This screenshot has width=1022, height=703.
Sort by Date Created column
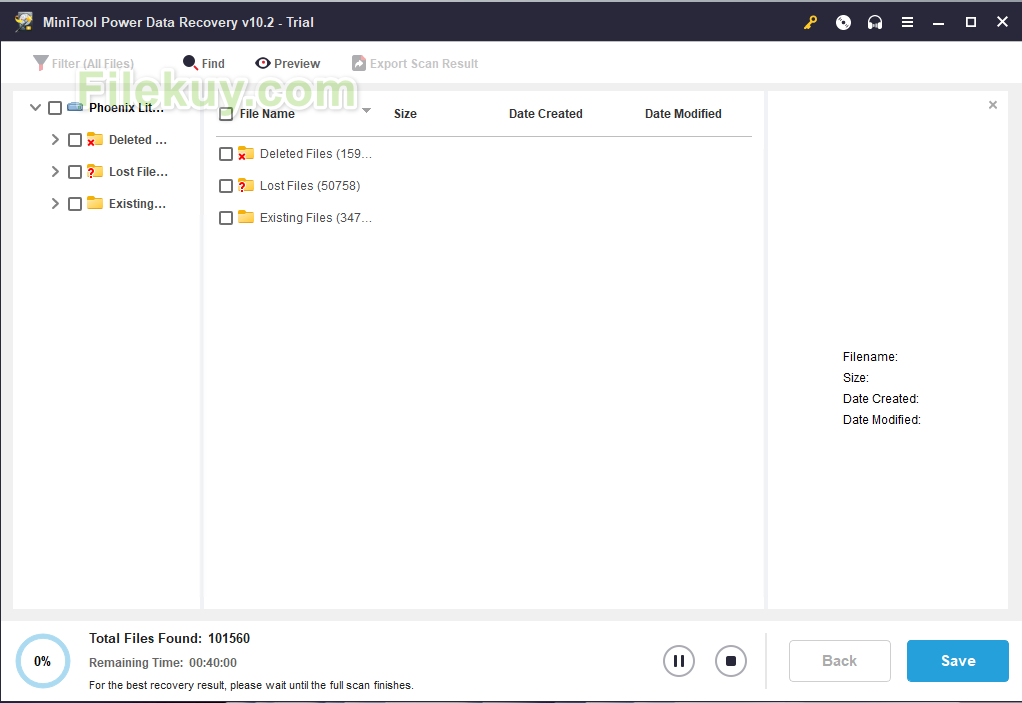point(546,113)
